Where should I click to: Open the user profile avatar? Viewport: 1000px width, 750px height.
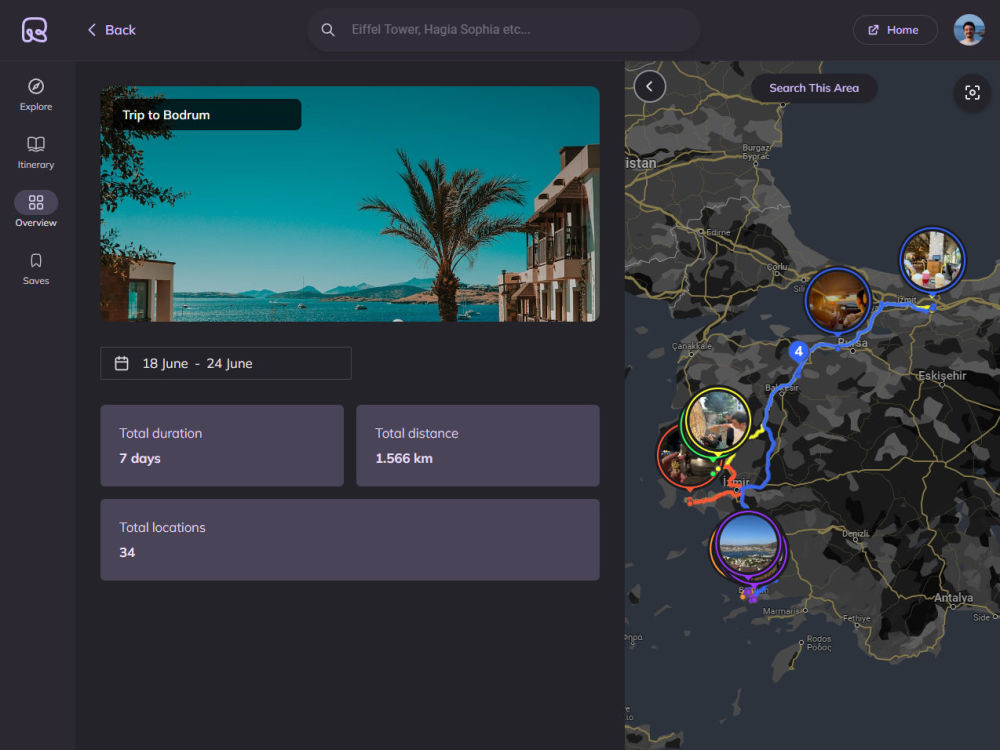tap(969, 30)
